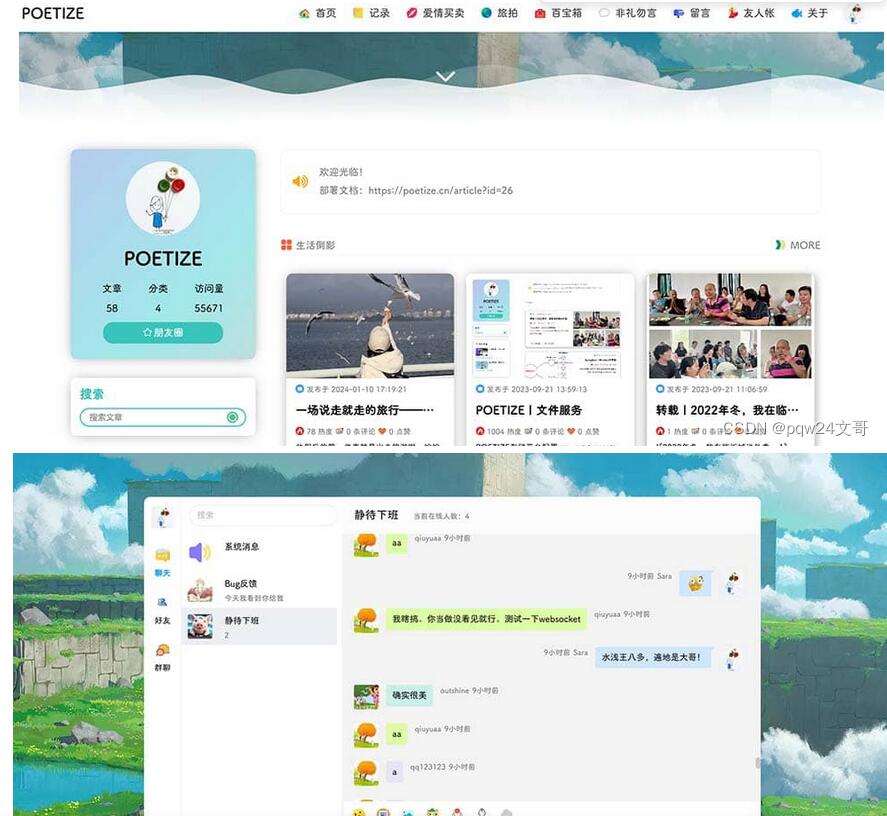Open the MORE link for 生活倒影
The image size is (887, 816).
click(x=798, y=245)
